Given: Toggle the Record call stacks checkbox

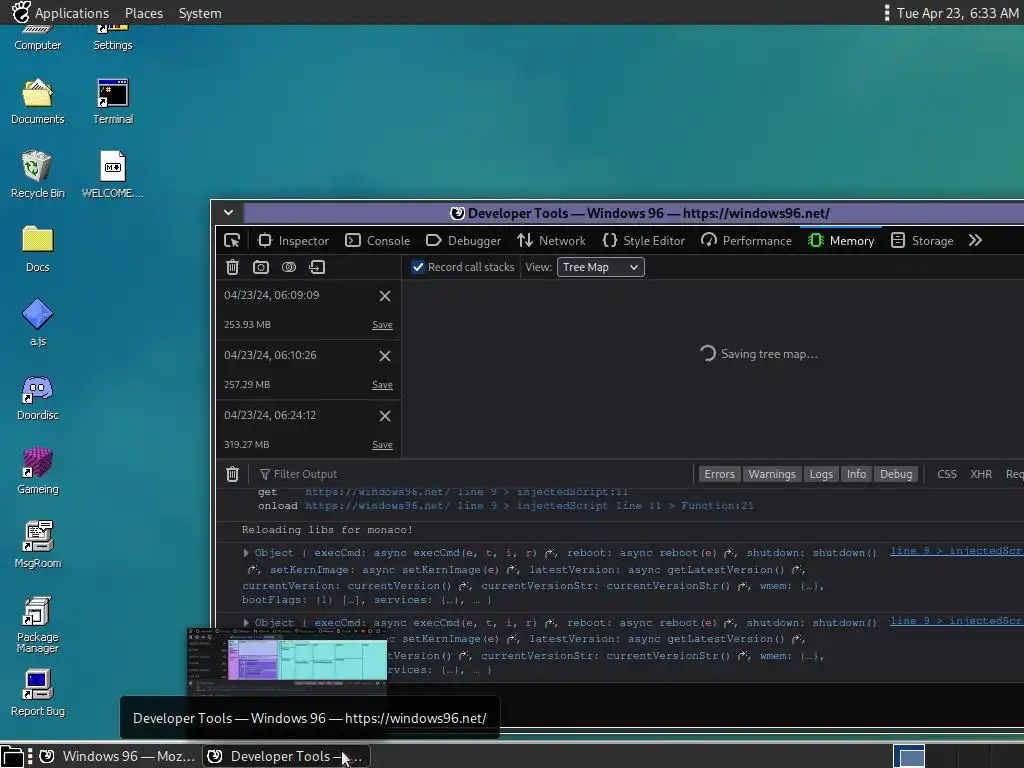Looking at the screenshot, I should point(418,267).
